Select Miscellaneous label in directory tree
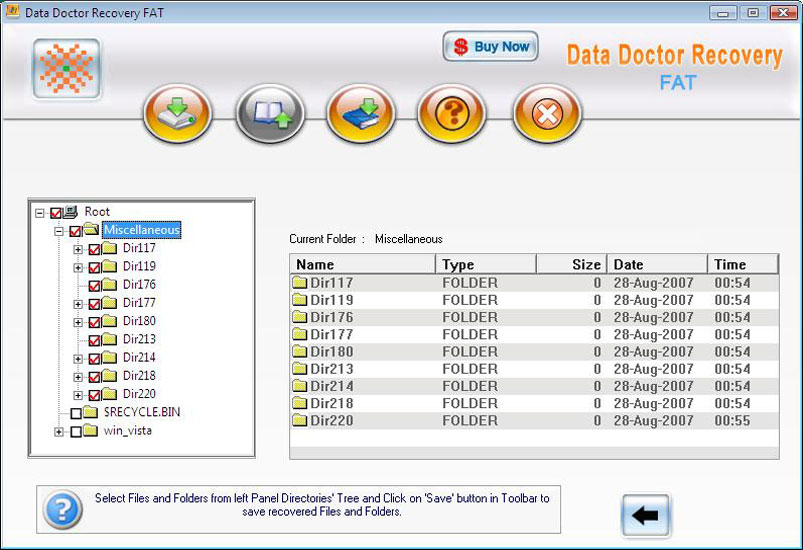803x550 pixels. coord(142,230)
